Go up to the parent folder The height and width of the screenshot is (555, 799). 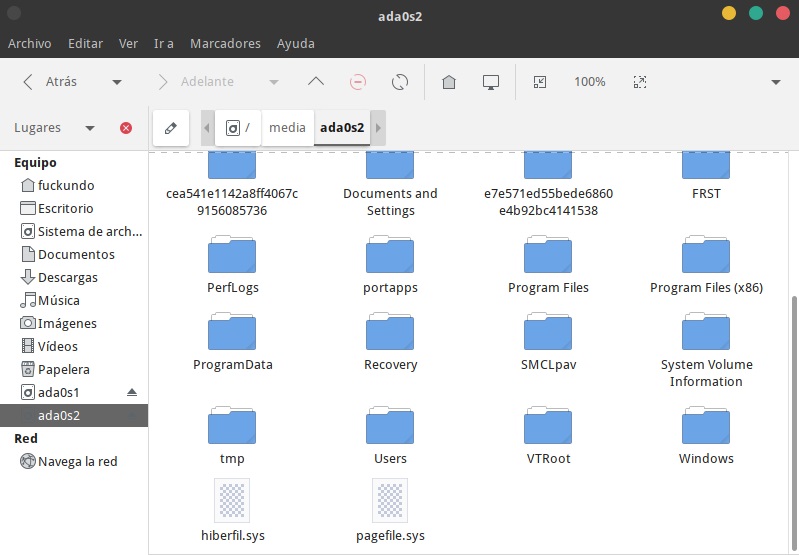(x=316, y=82)
